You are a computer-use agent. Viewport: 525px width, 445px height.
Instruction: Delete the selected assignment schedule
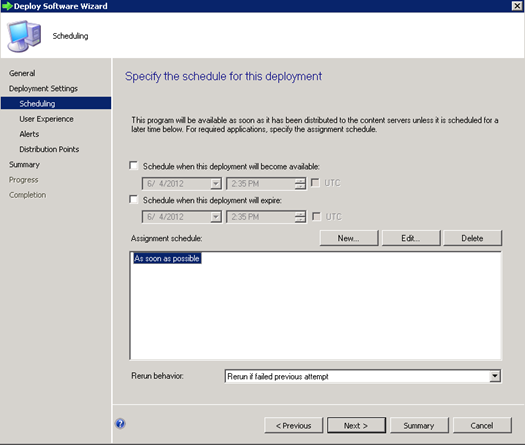(x=472, y=238)
